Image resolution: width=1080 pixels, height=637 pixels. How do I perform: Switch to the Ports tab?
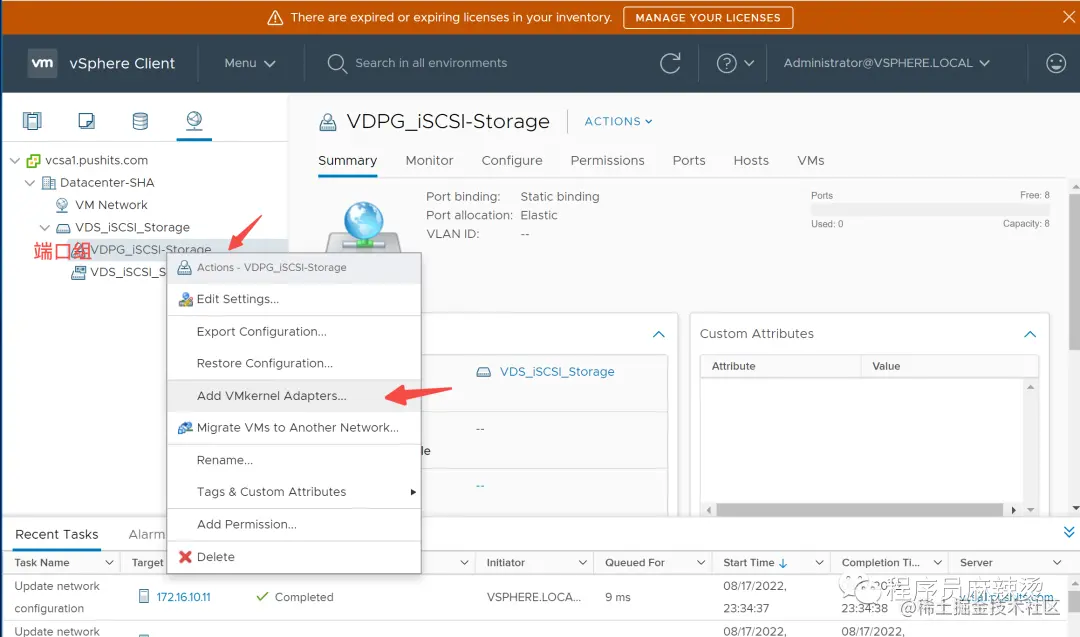pos(689,160)
